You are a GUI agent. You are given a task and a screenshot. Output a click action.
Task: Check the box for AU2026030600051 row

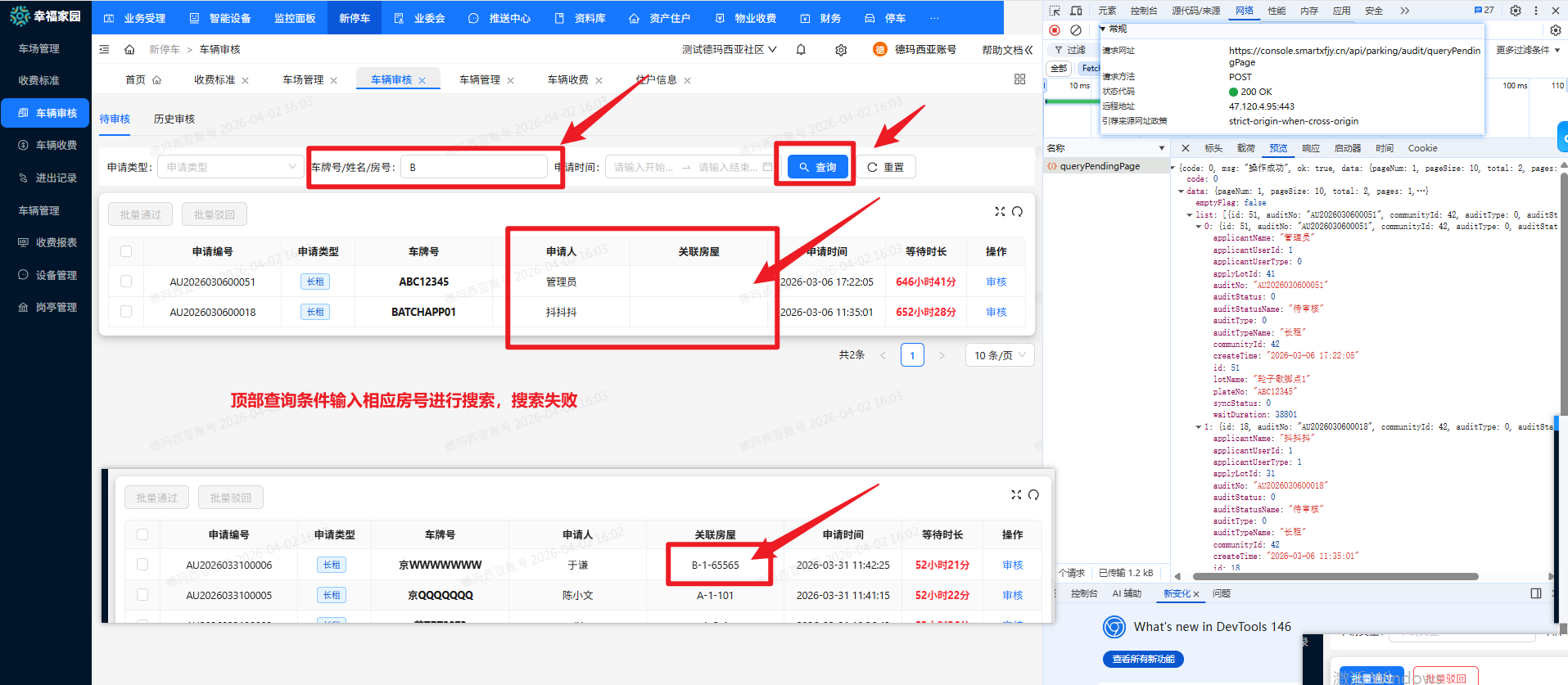click(x=126, y=282)
